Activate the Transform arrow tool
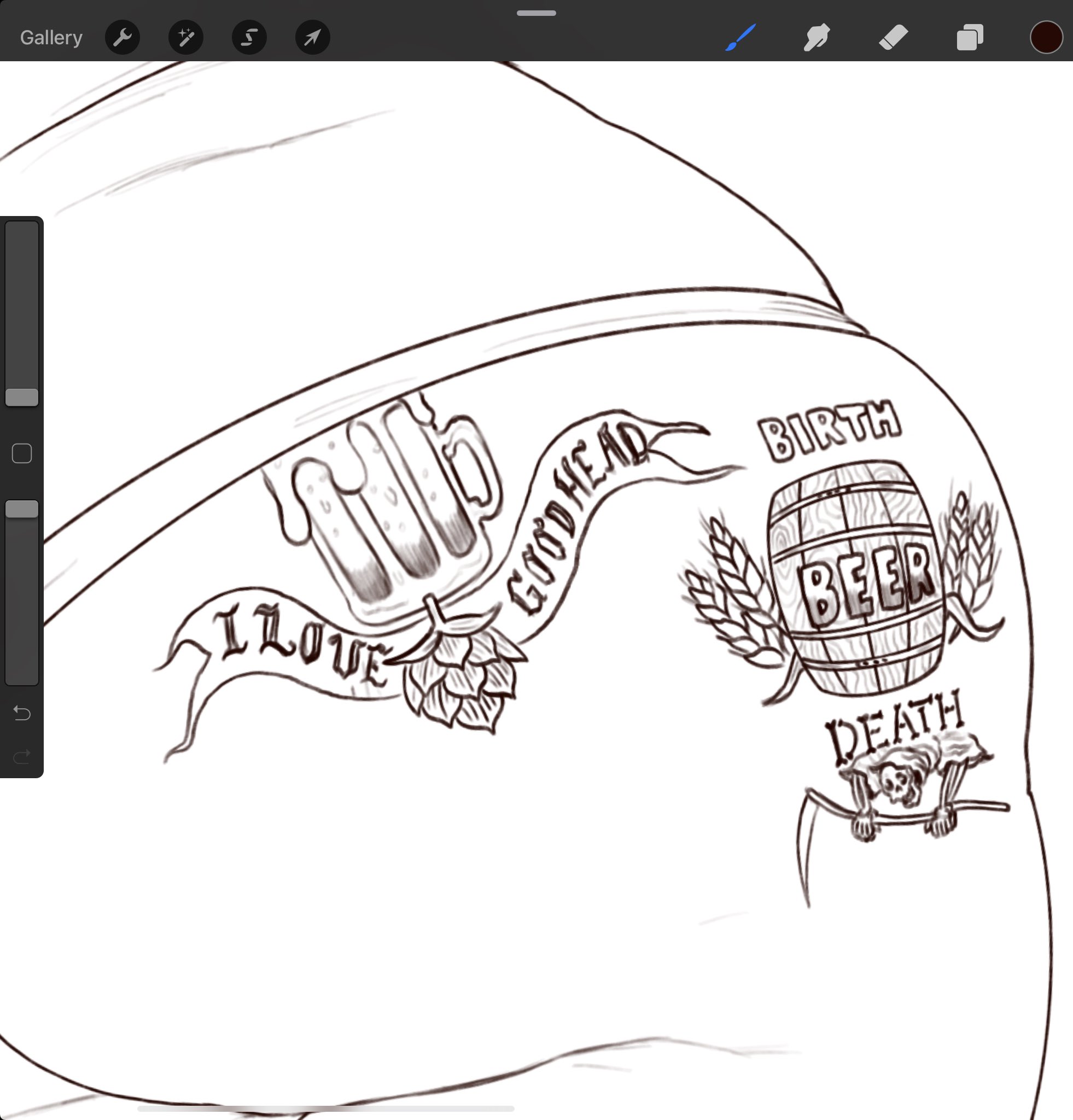Viewport: 1073px width, 1120px height. (312, 38)
